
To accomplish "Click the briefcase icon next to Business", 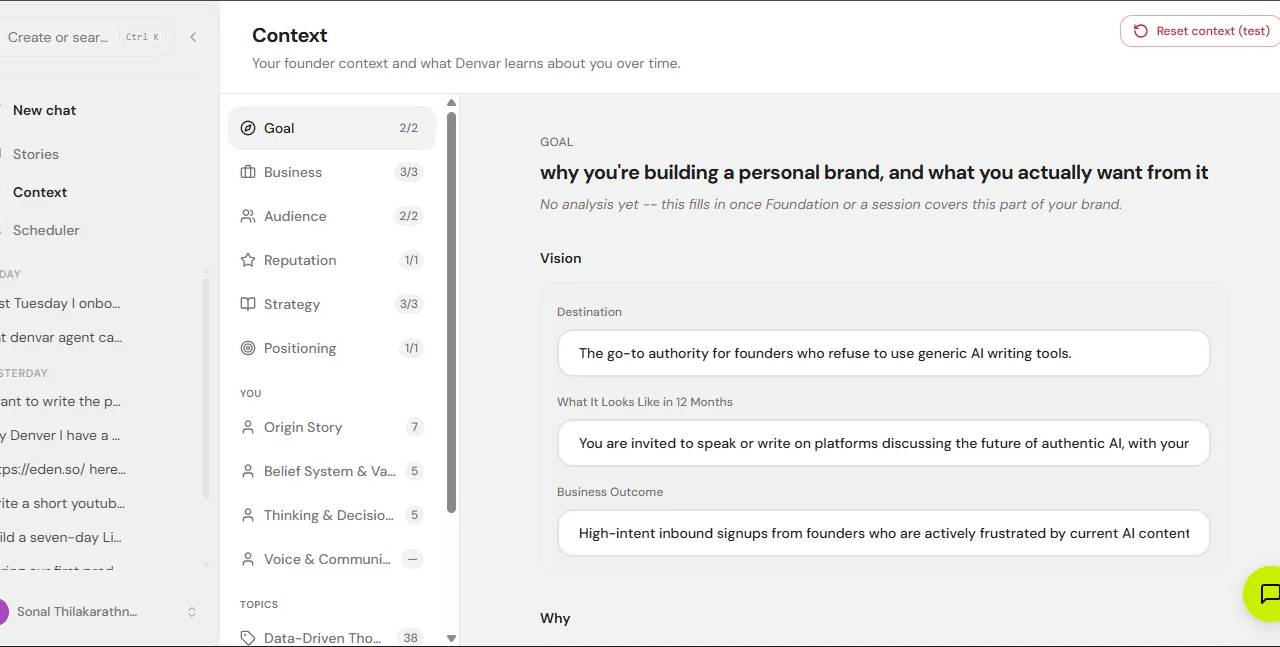I will pos(248,172).
